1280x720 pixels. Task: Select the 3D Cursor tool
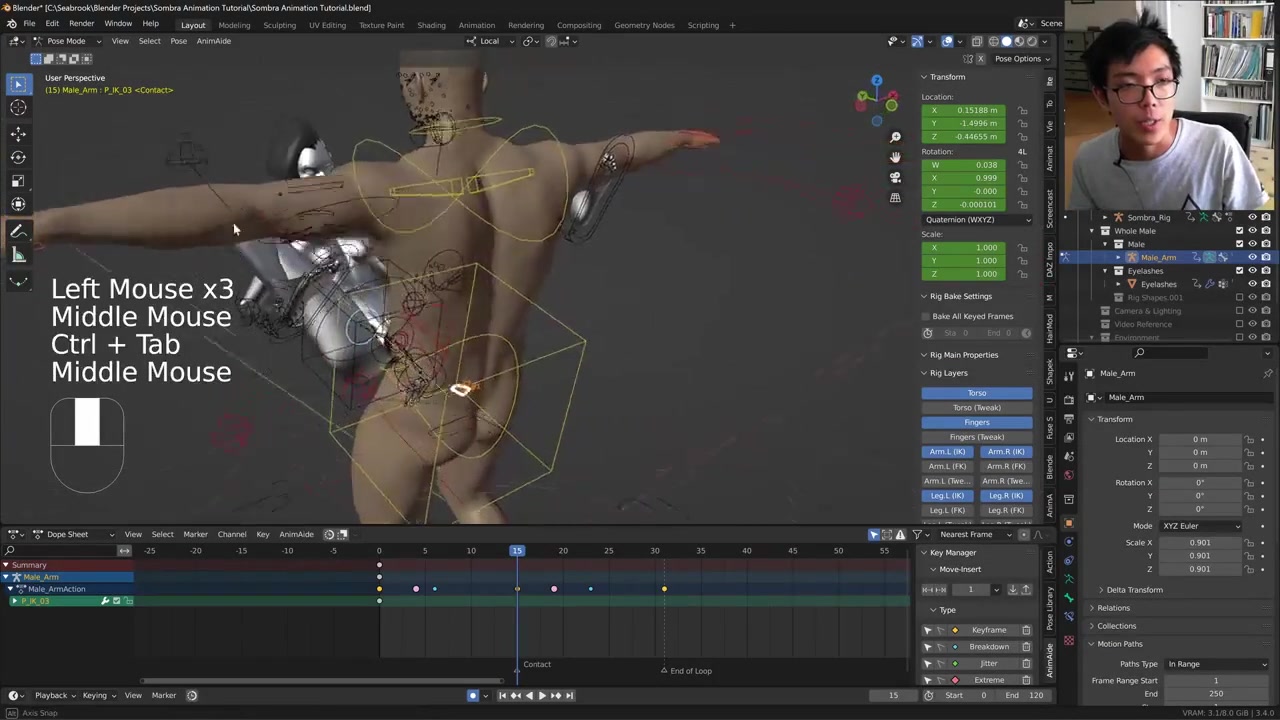[18, 108]
